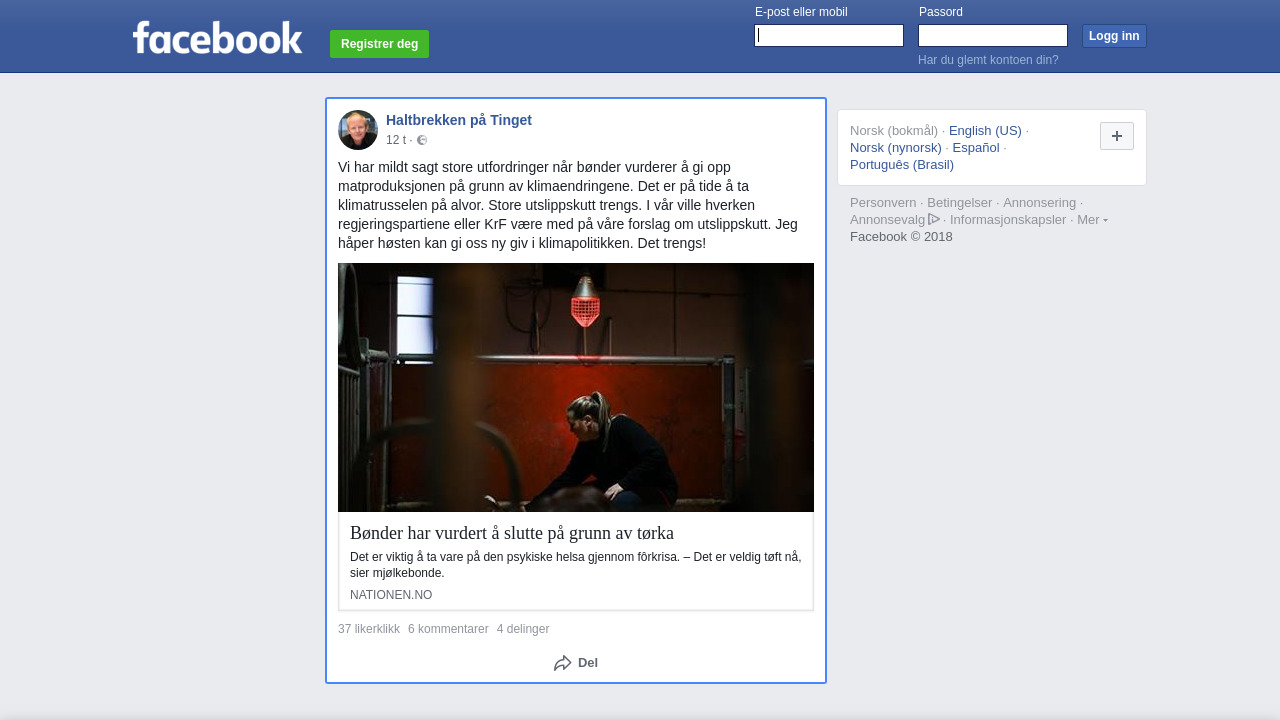Switch language to Português (Brasil)
The image size is (1280, 720).
(902, 165)
